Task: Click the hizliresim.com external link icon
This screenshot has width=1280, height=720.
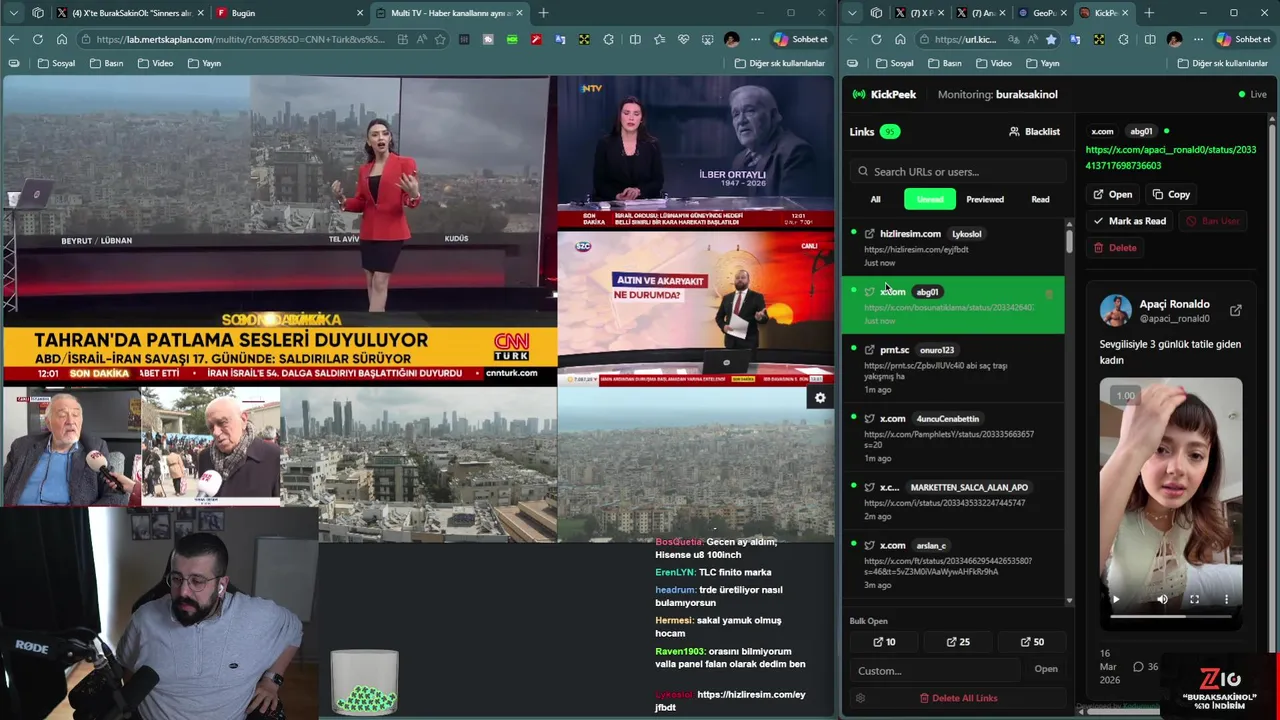Action: coord(869,234)
